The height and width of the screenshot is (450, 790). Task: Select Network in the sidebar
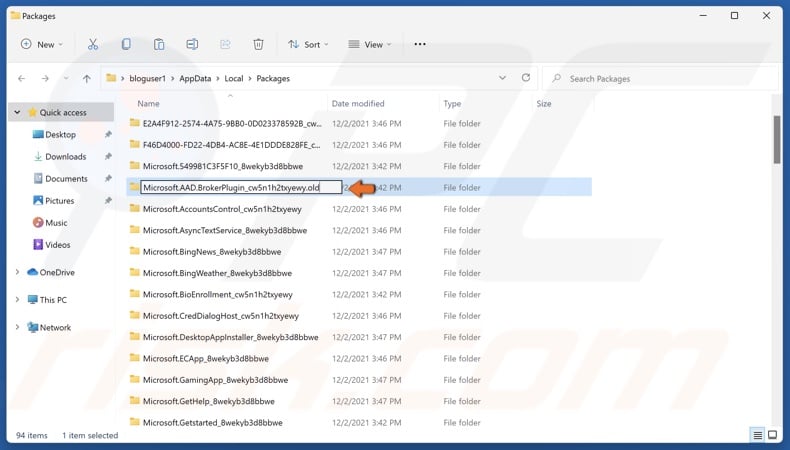pyautogui.click(x=55, y=328)
